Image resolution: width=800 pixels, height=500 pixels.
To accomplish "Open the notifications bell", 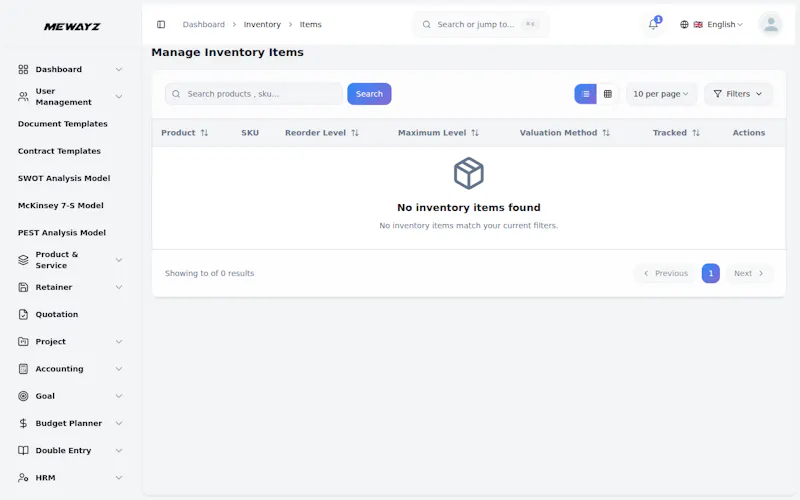I will (x=653, y=24).
